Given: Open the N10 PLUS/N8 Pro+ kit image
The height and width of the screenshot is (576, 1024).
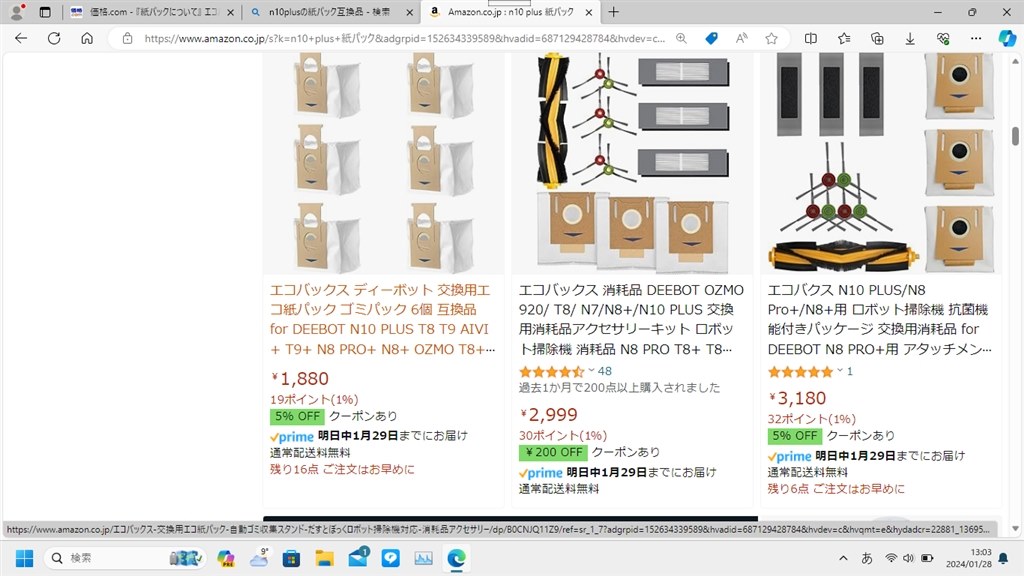Looking at the screenshot, I should coord(880,163).
